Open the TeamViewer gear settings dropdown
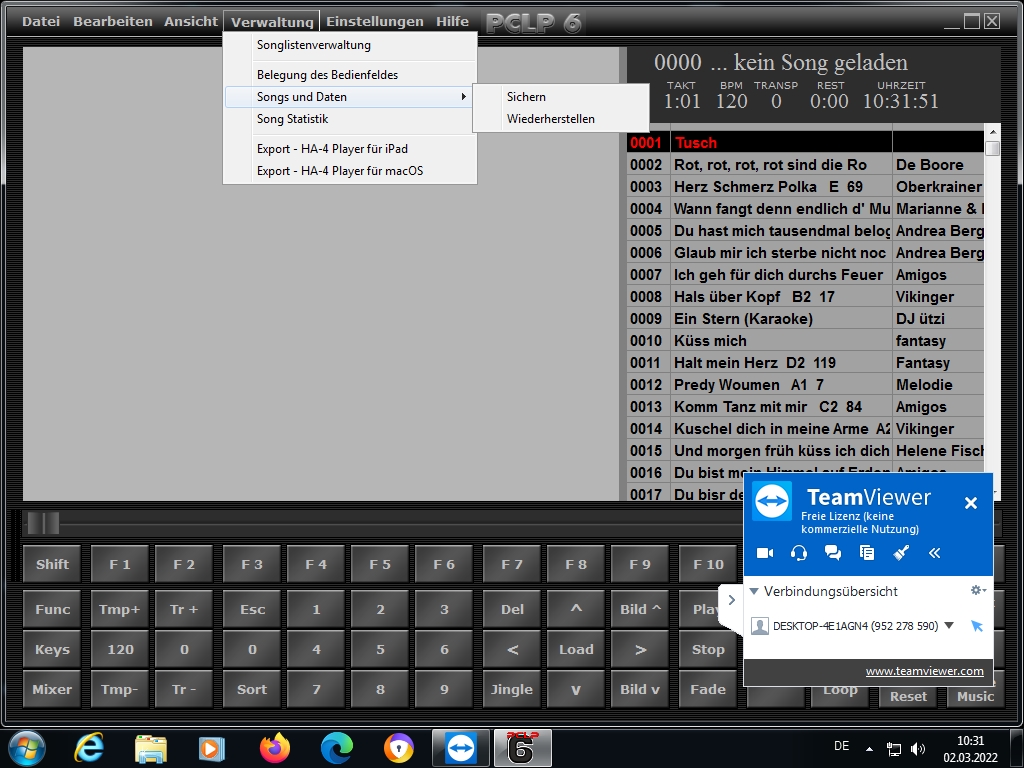 [978, 591]
